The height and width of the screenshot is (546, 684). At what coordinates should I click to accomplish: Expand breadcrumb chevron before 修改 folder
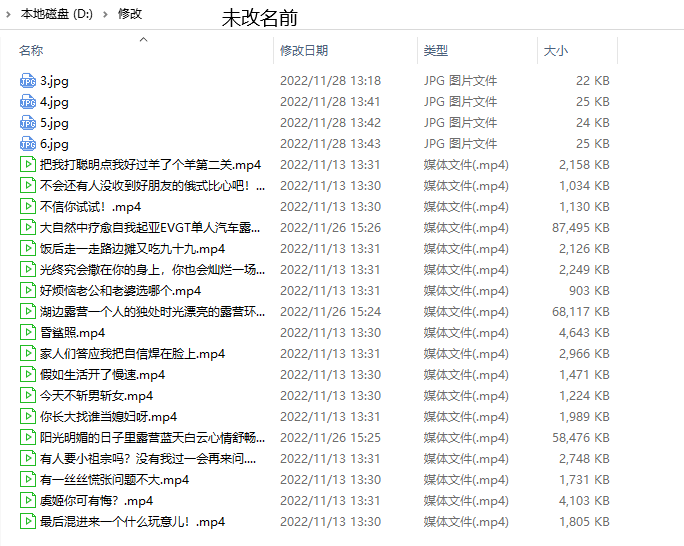(x=105, y=14)
